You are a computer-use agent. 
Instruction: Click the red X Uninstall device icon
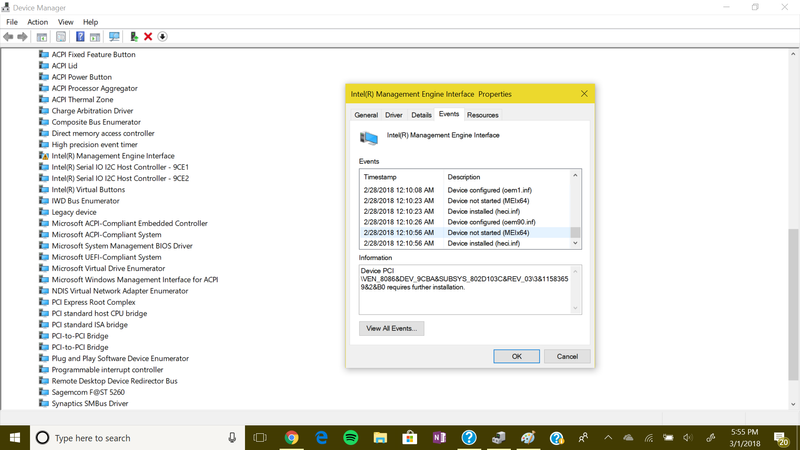148,37
